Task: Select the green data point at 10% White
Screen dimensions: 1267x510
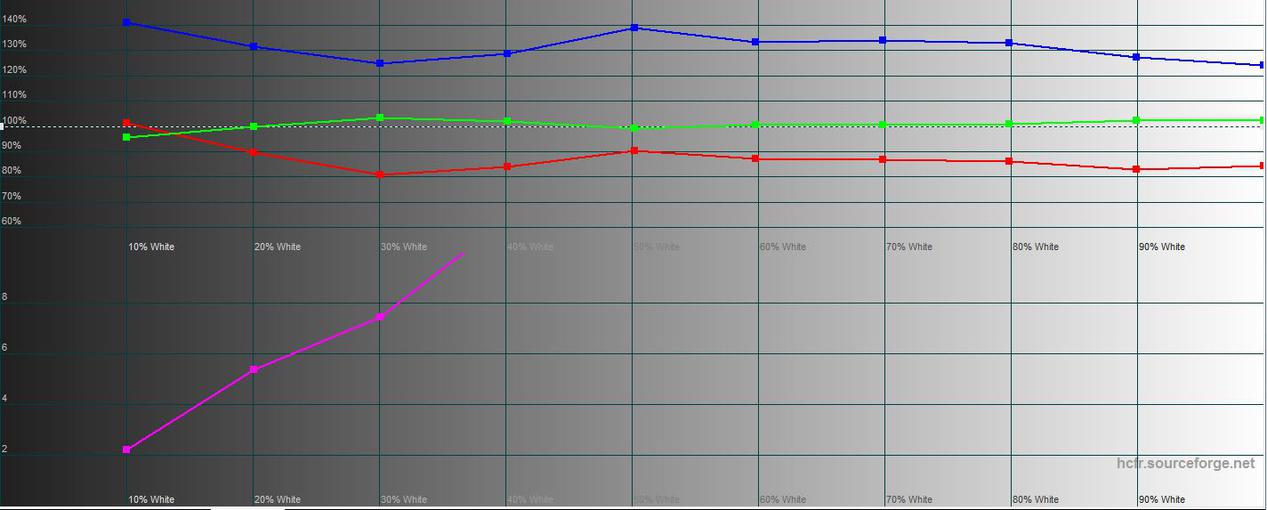Action: (126, 137)
